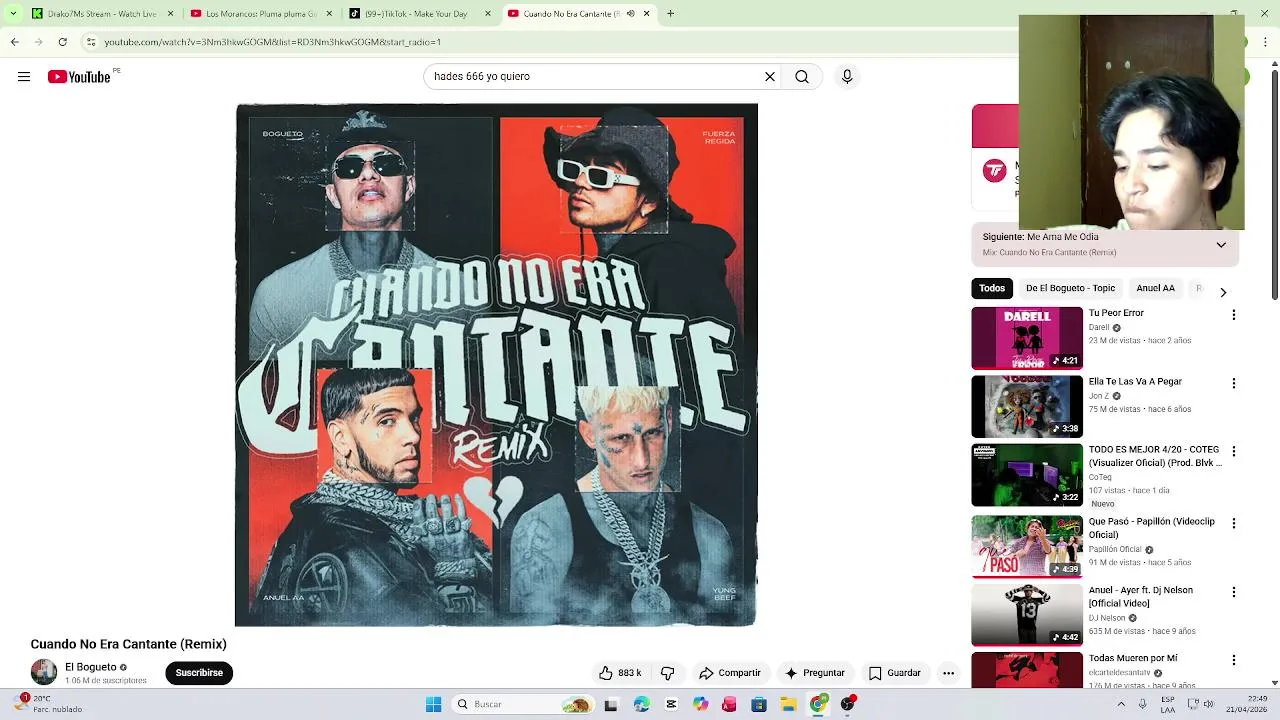Click the Darell channel name
1280x720 pixels.
tap(1099, 327)
